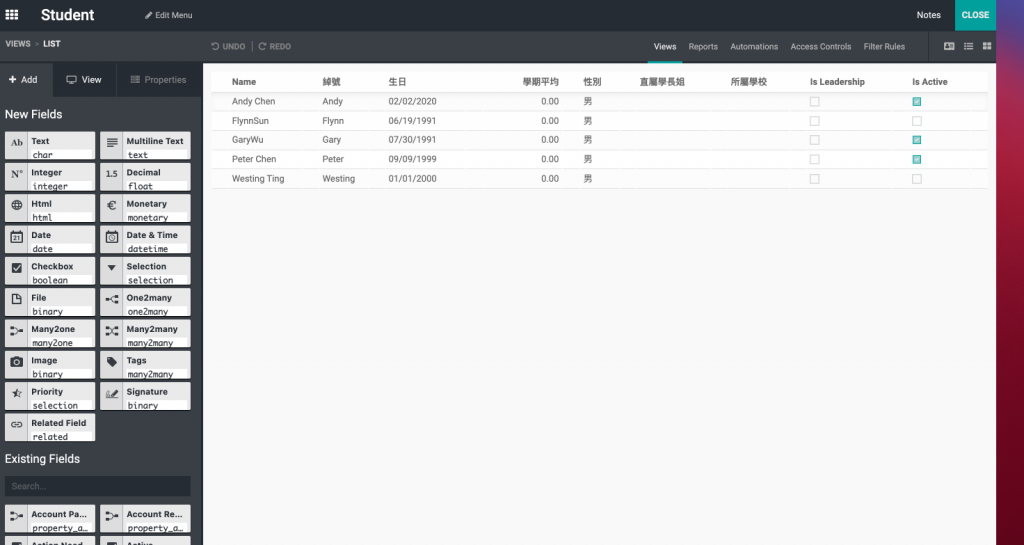Switch to form view icon in header

(949, 46)
